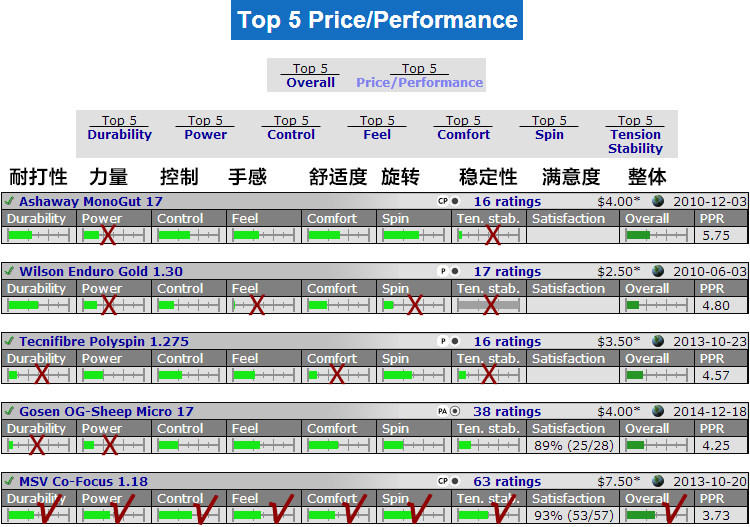Click the Top 5 Price/Performance blue heading

tap(377, 20)
